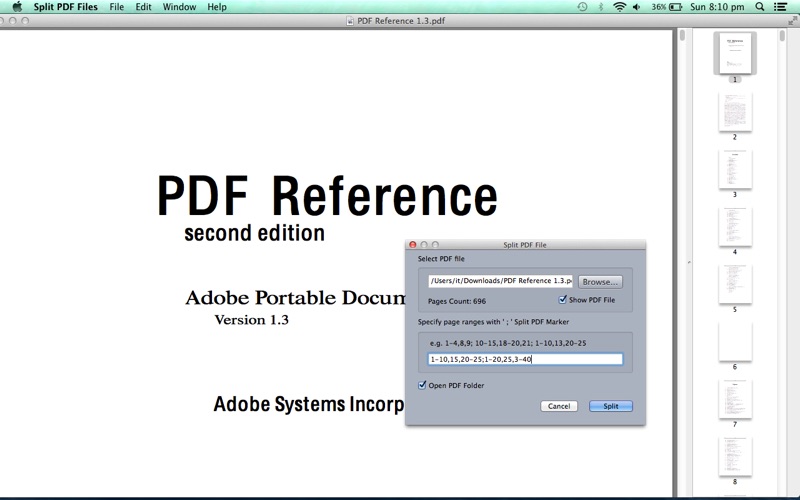Open the Apple menu
The image size is (800, 500).
click(x=17, y=7)
